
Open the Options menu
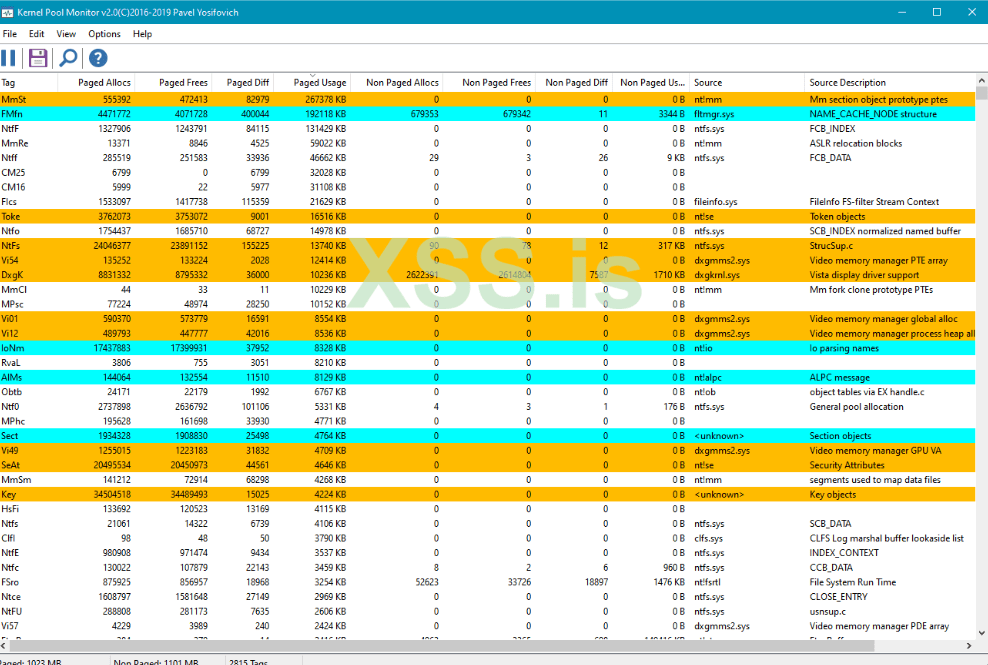(104, 34)
